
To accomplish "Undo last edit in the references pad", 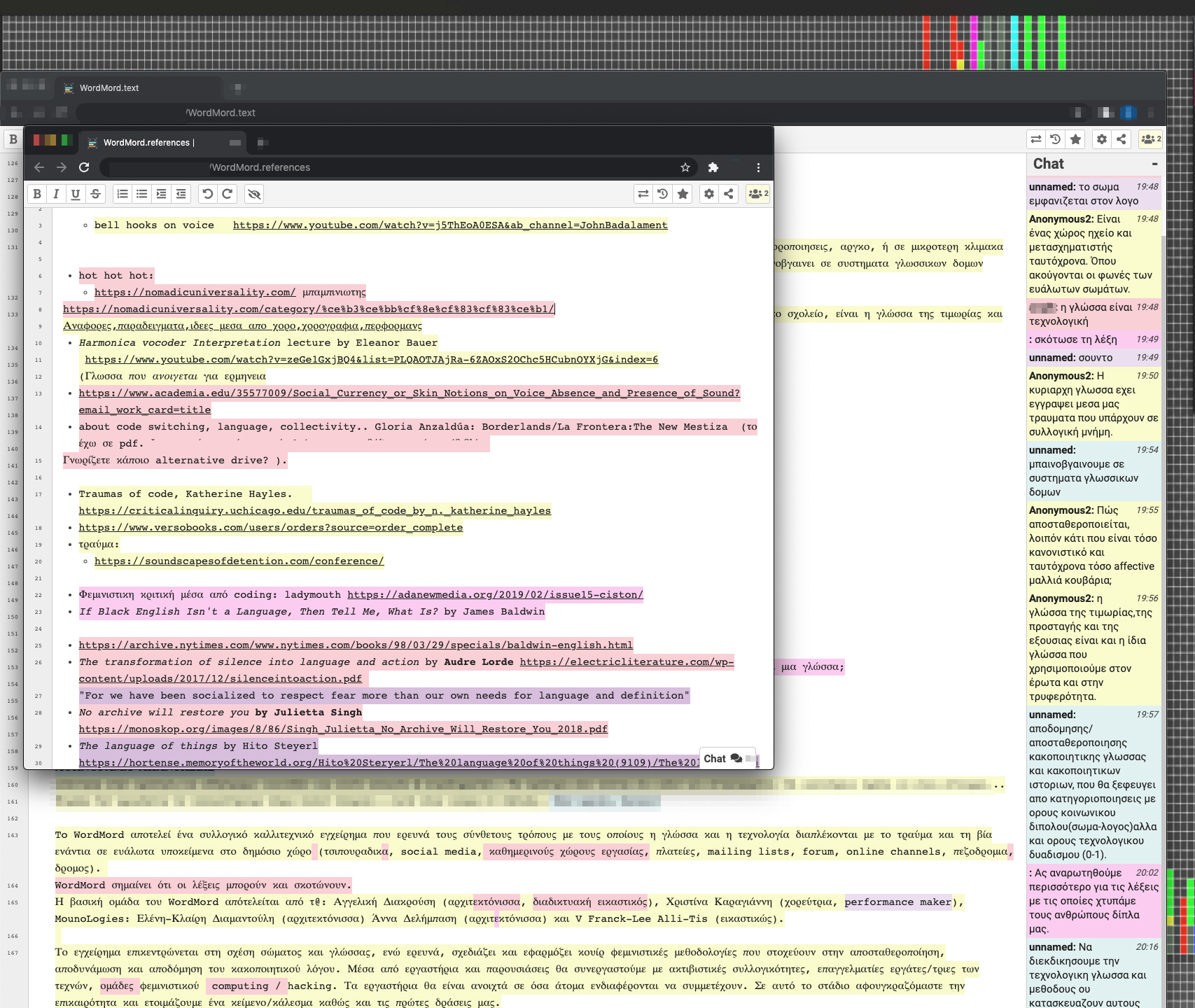I will pos(208,194).
